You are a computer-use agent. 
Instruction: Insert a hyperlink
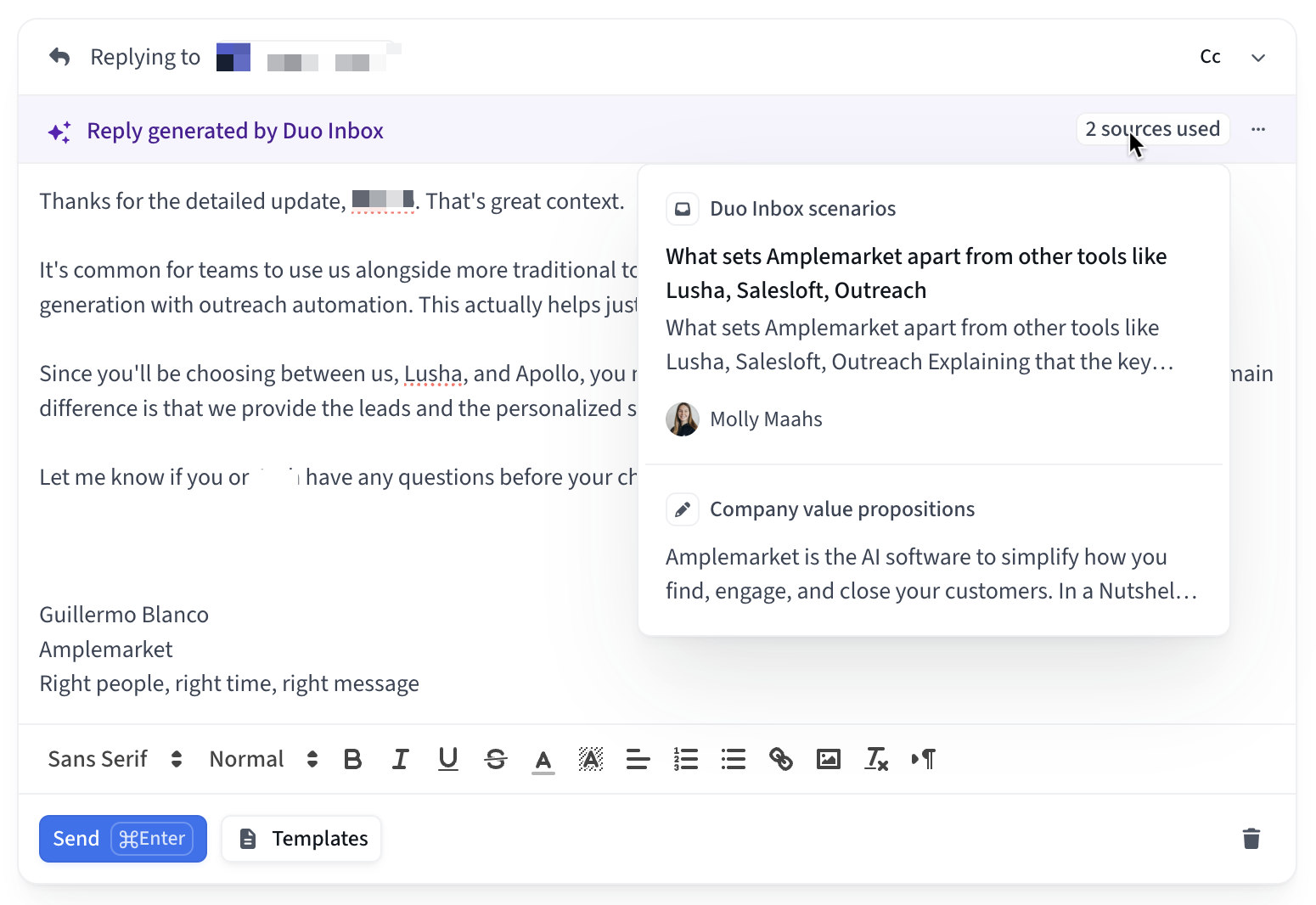click(x=781, y=759)
